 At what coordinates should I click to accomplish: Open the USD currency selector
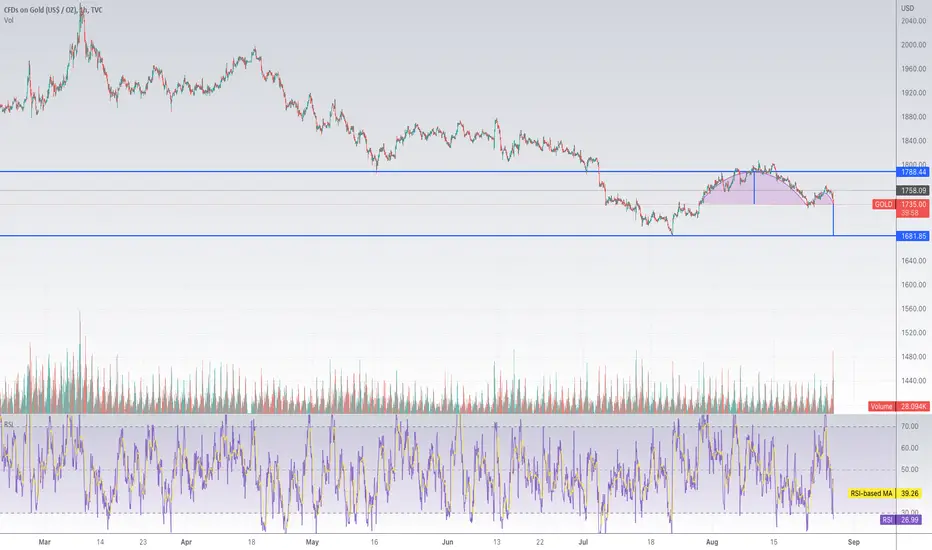907,8
